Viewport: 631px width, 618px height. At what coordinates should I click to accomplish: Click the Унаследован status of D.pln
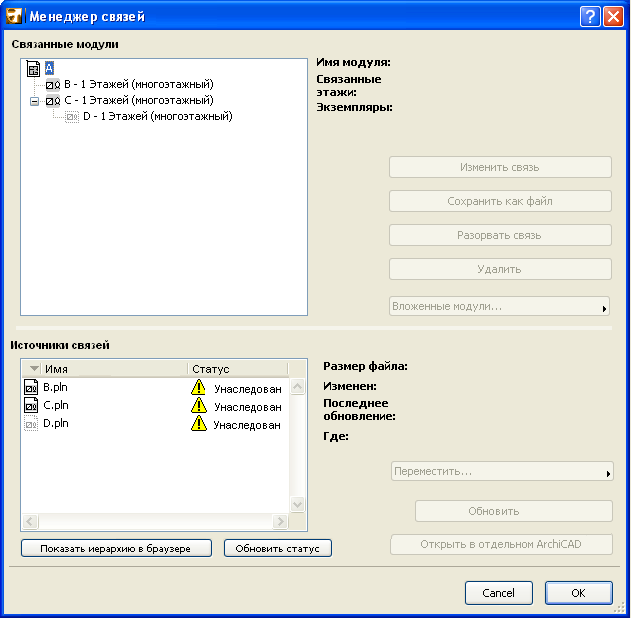pos(247,425)
